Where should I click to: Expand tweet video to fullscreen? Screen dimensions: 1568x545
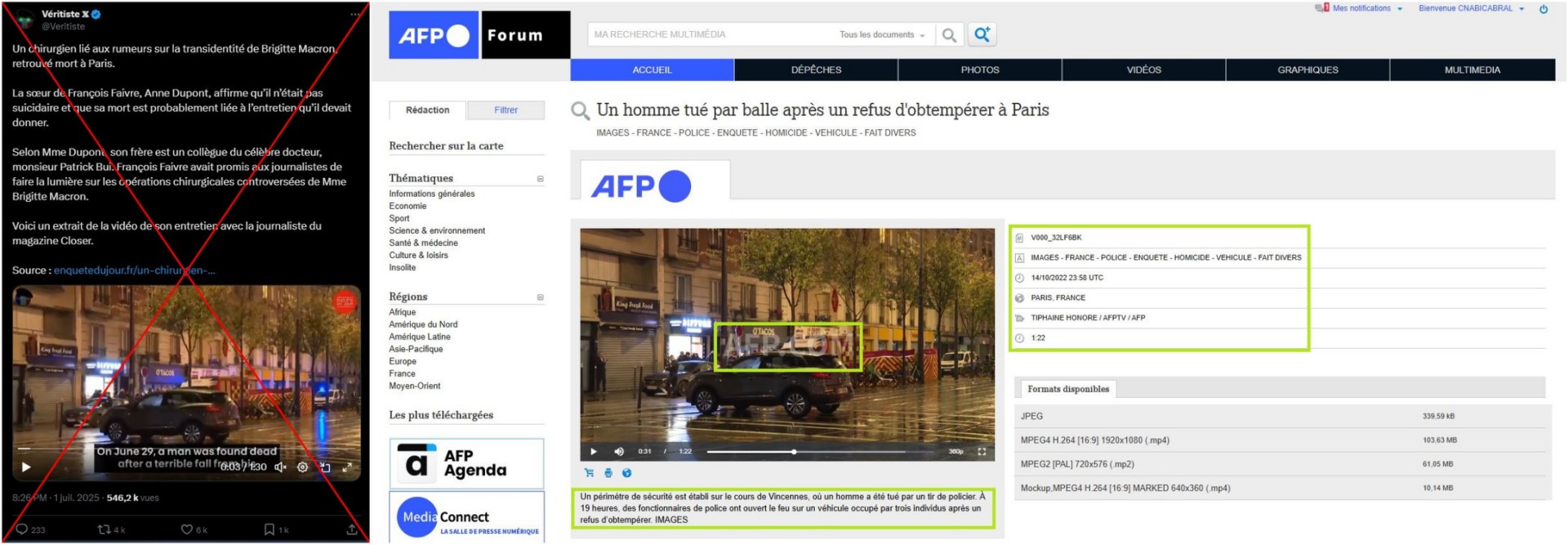tap(347, 467)
